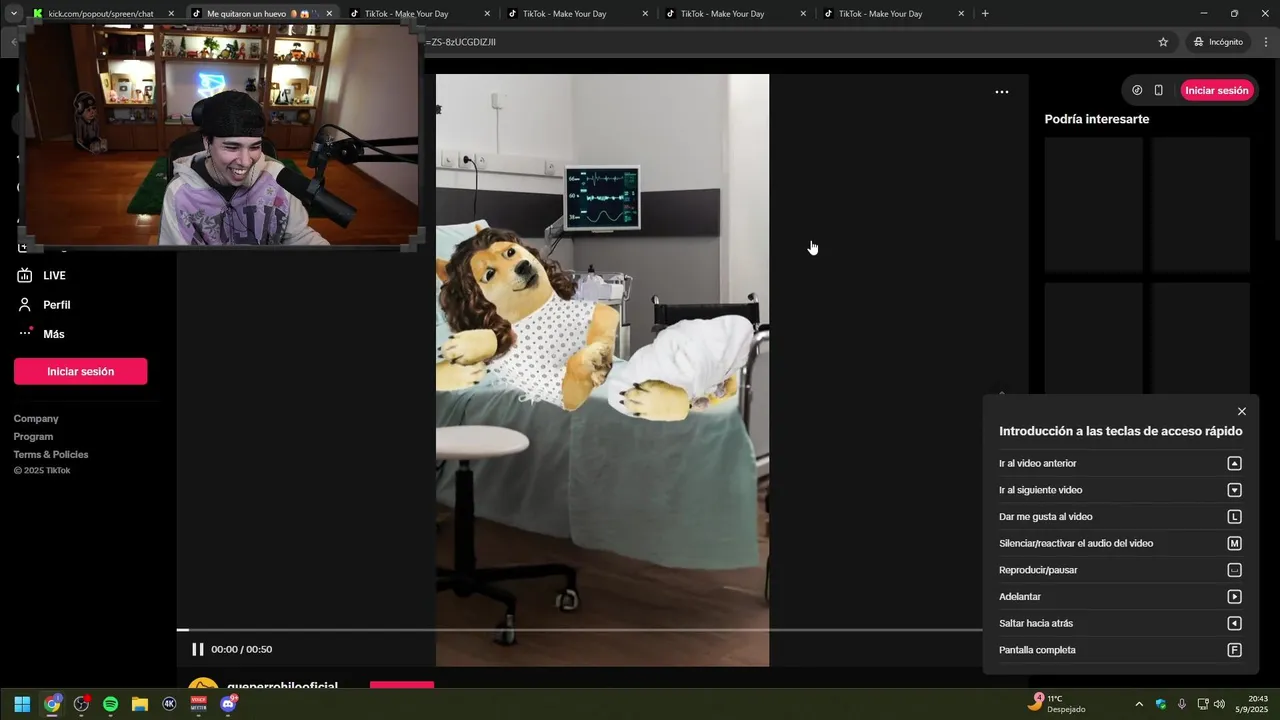Click the pink Iniciar sesión button top right
The width and height of the screenshot is (1280, 720).
pos(1216,90)
